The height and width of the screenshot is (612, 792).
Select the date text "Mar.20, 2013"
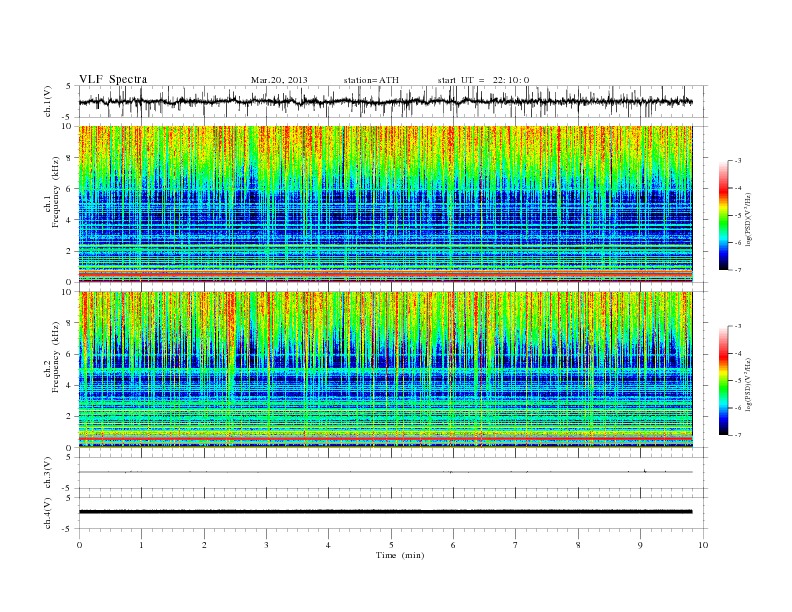tap(279, 80)
